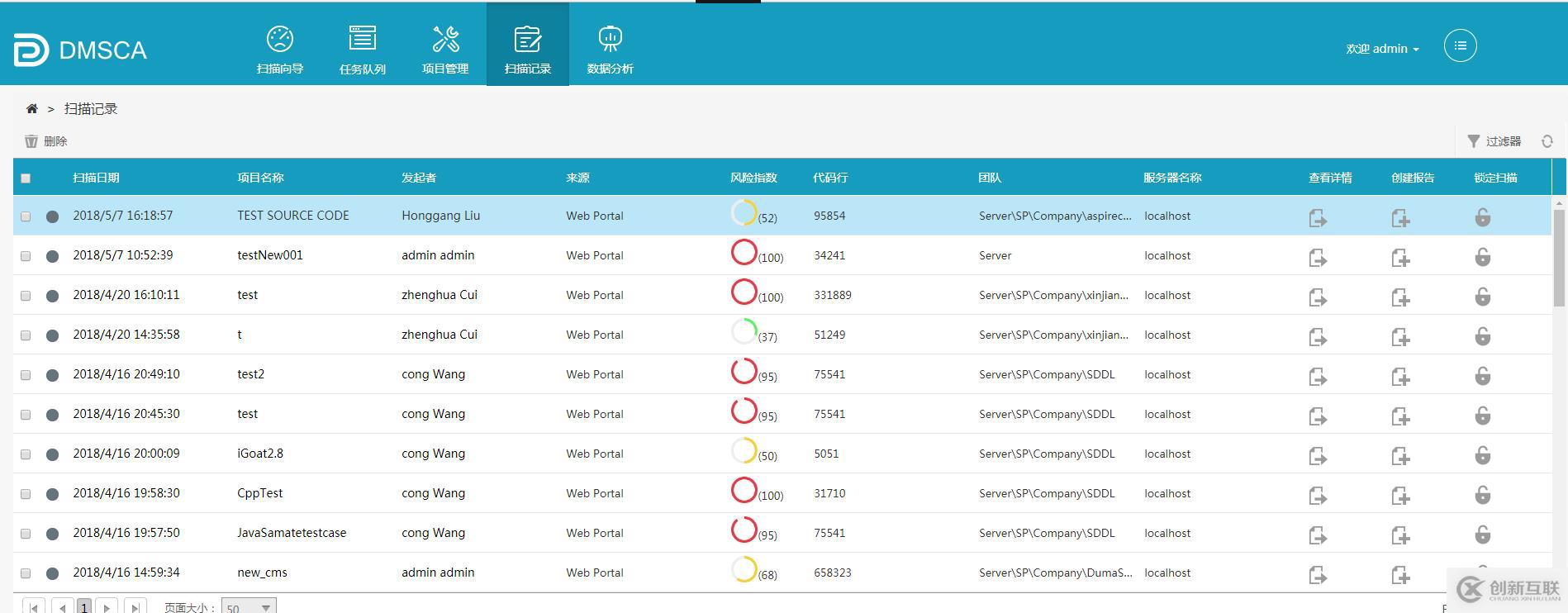The image size is (1568, 613).
Task: Click the status dot for testNew001 row
Action: (x=52, y=256)
